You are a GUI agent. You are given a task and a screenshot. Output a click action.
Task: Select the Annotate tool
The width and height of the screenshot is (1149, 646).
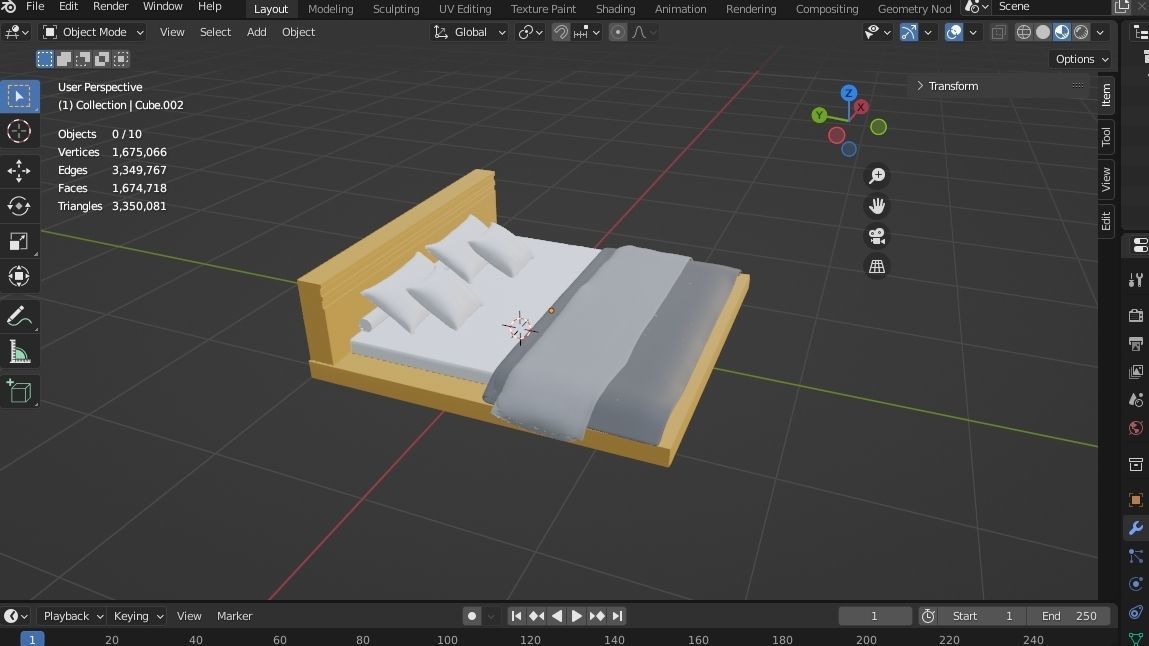pos(19,316)
